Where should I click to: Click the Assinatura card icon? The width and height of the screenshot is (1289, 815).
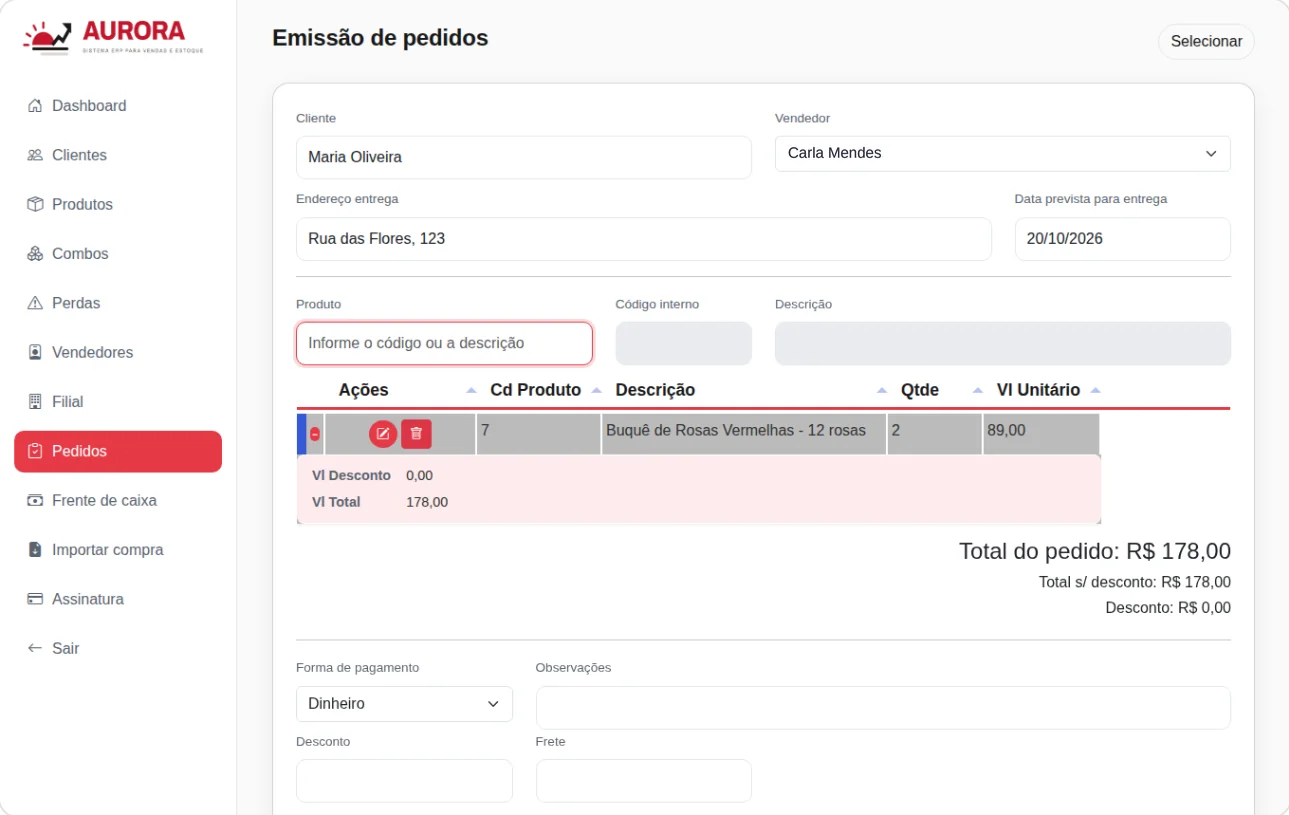[x=35, y=599]
